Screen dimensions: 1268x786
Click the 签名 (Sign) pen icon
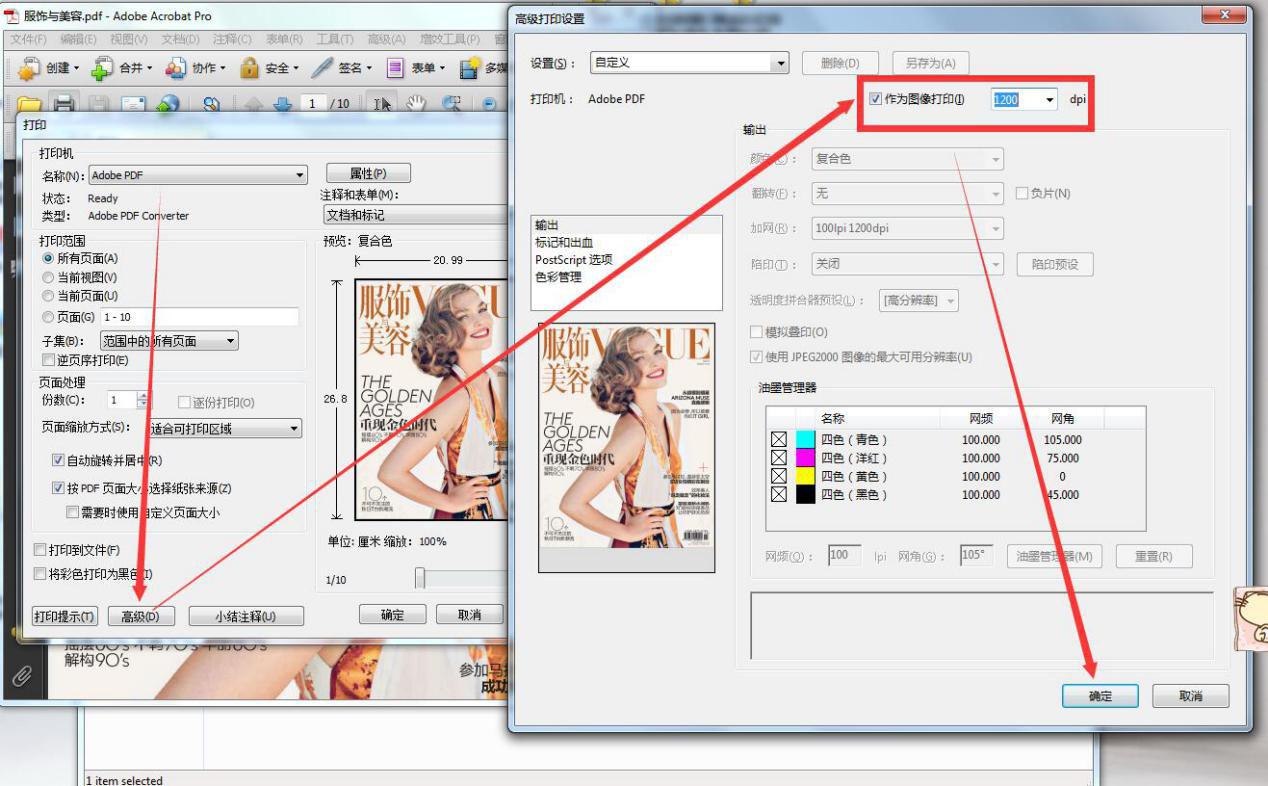point(322,68)
